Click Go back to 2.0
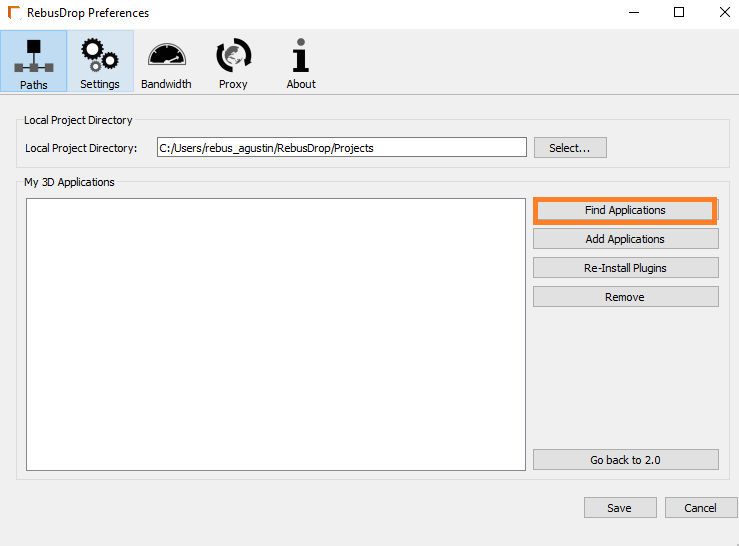Viewport: 739px width, 546px height. pyautogui.click(x=625, y=460)
